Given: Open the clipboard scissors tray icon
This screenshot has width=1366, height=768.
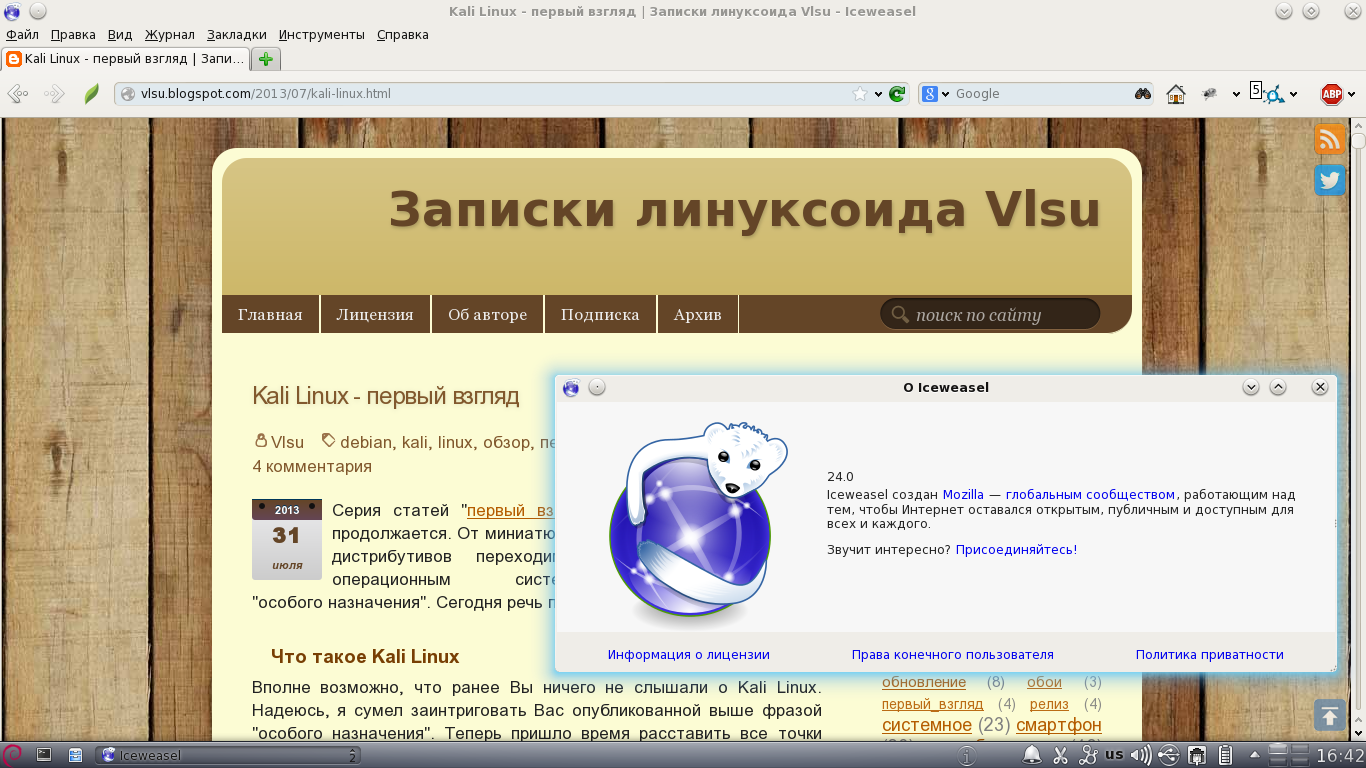Looking at the screenshot, I should coord(1061,755).
